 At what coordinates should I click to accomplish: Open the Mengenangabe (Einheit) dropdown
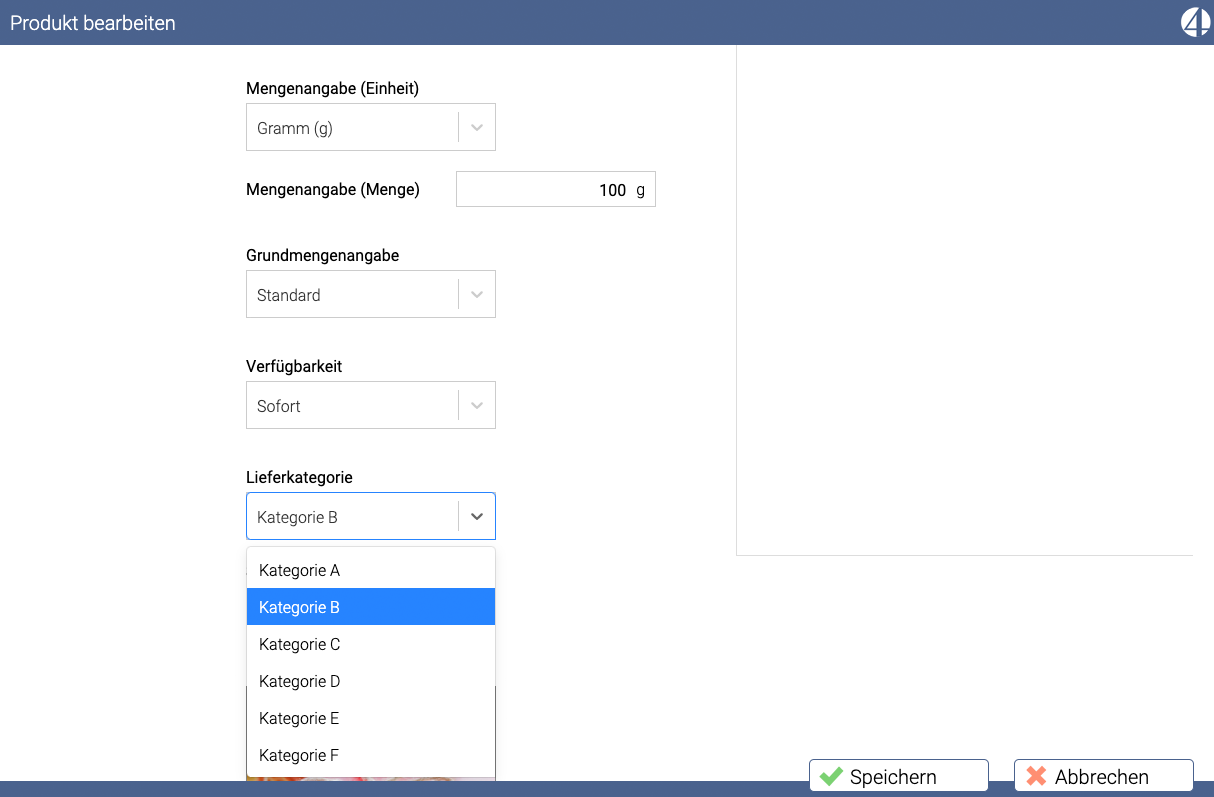(371, 128)
